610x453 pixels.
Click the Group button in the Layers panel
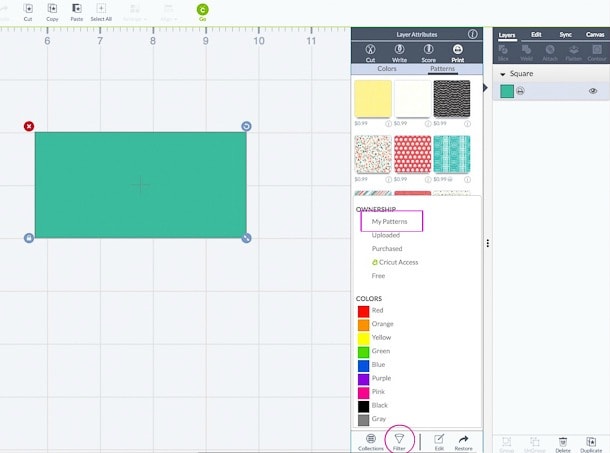tap(507, 444)
